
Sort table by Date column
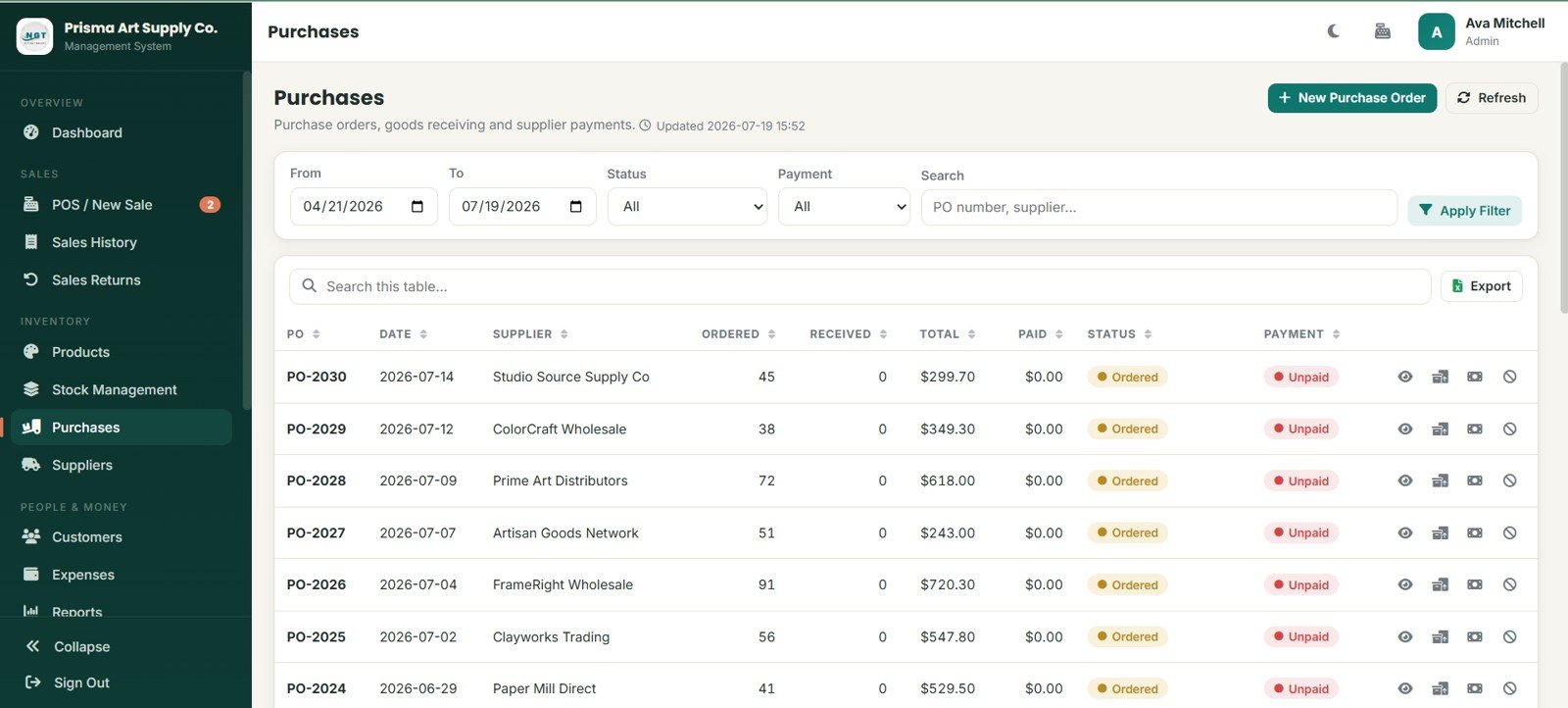(403, 334)
